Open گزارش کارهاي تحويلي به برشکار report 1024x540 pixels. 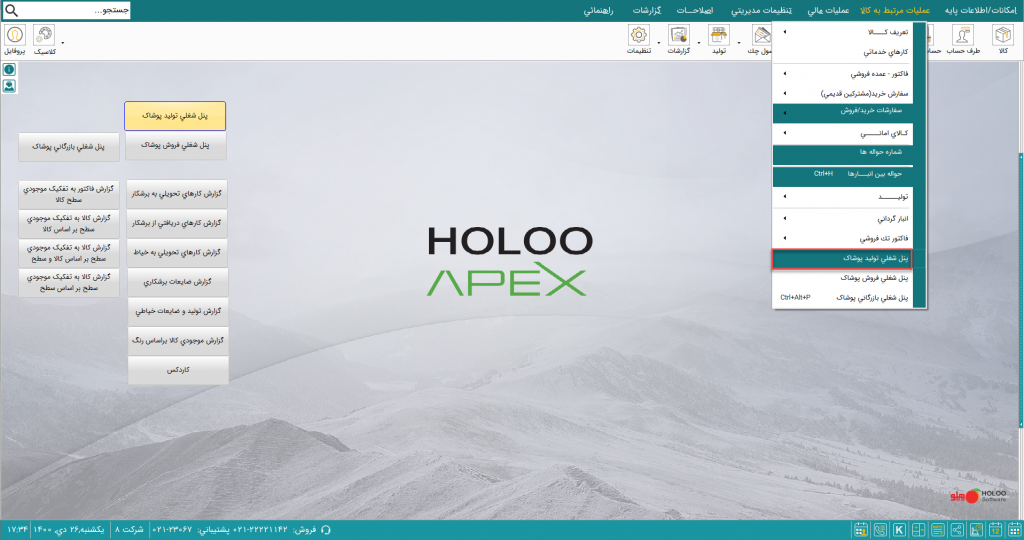[x=177, y=194]
